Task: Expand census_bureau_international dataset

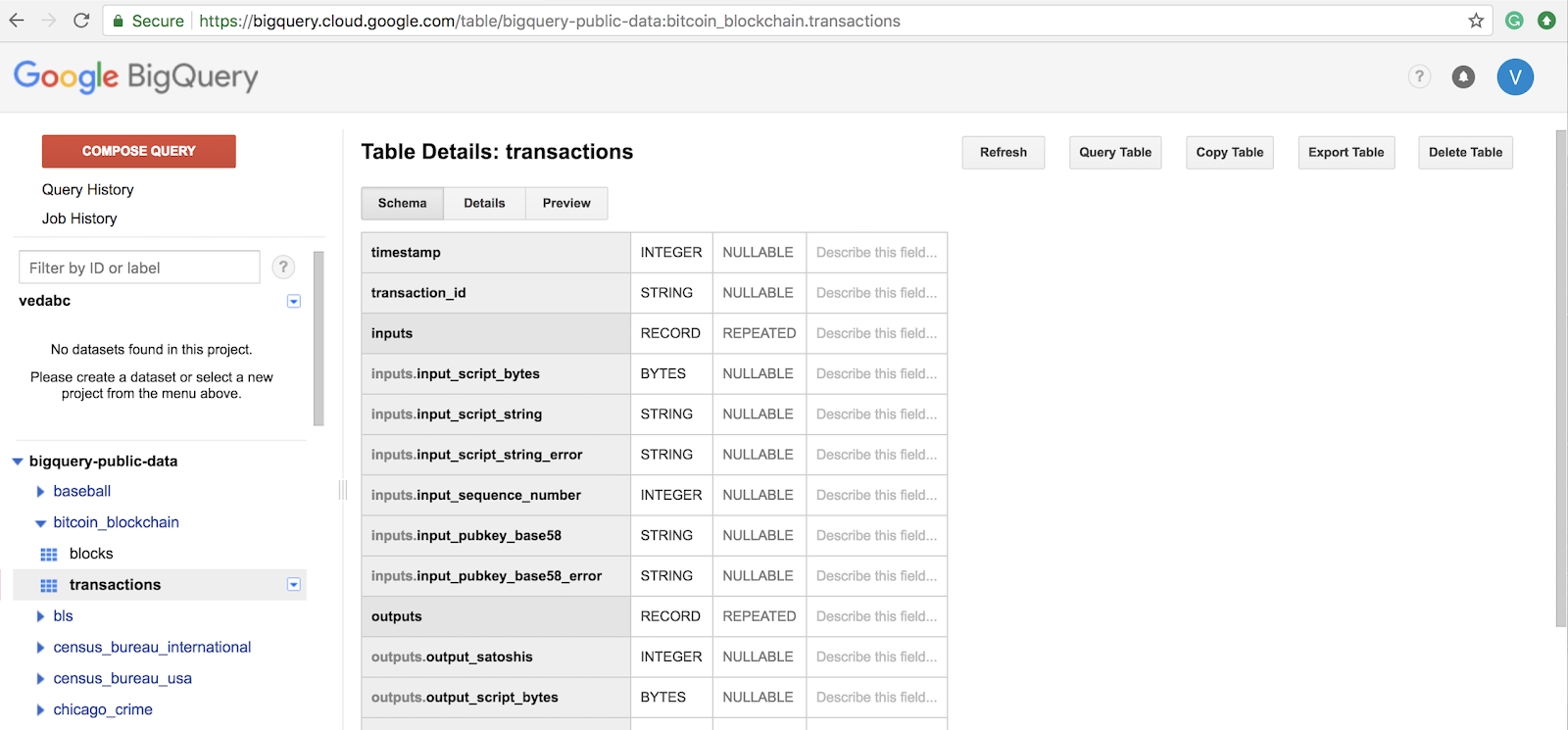Action: (40, 648)
